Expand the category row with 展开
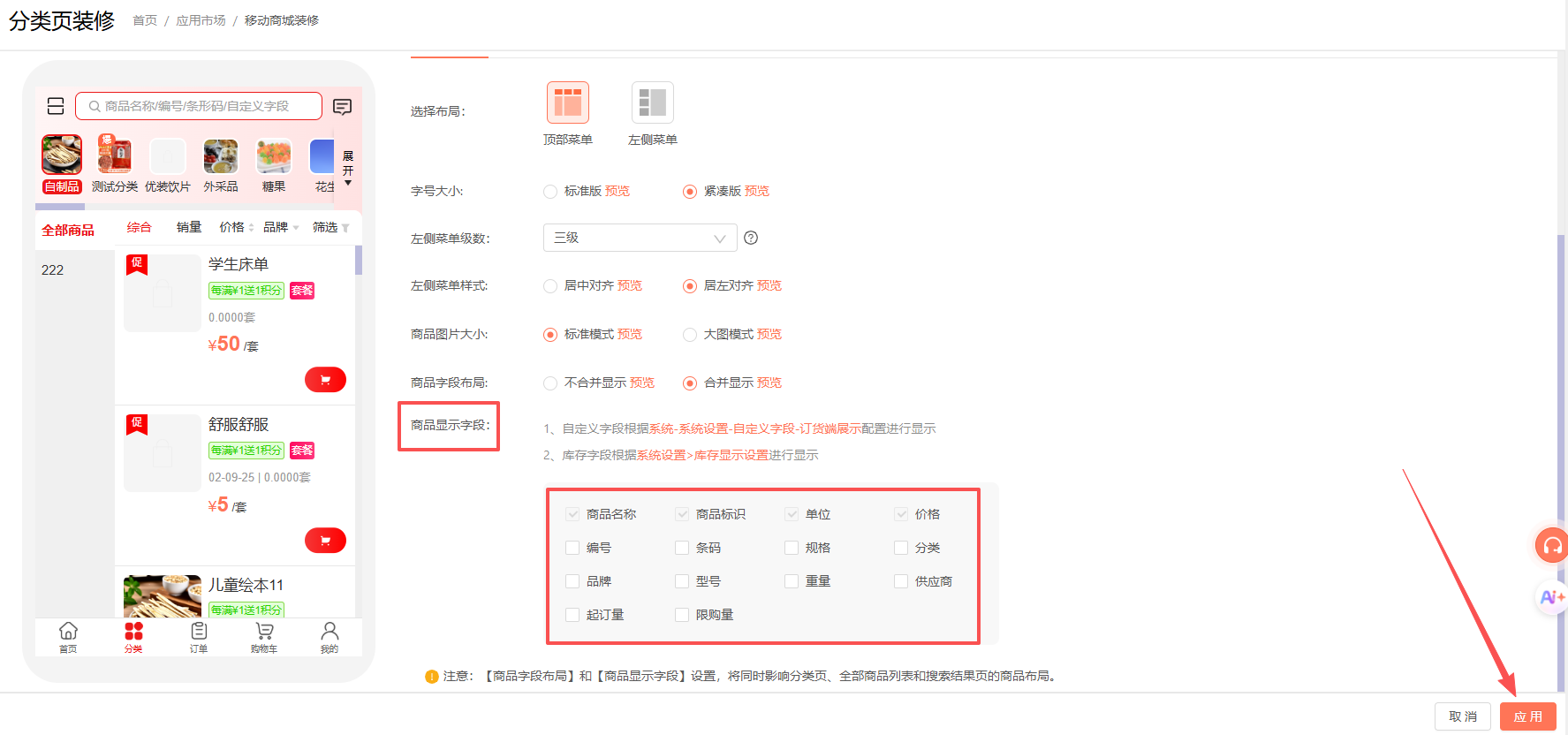Screen dimensions: 1568x735 pyautogui.click(x=348, y=168)
